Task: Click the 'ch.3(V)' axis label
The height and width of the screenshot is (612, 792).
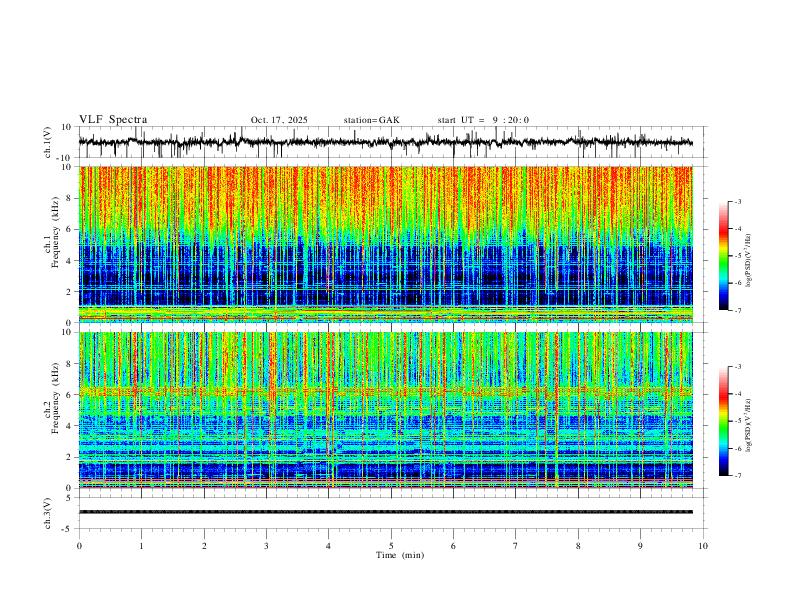Action: coord(48,513)
